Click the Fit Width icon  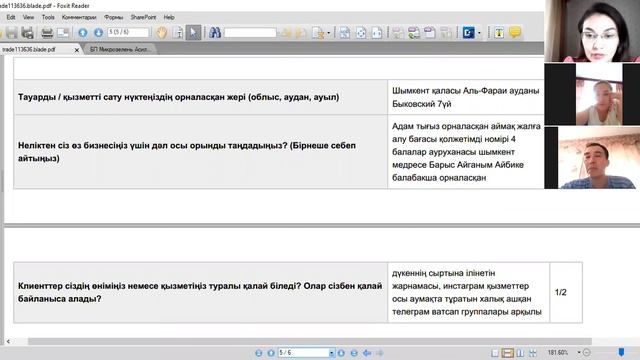[377, 33]
